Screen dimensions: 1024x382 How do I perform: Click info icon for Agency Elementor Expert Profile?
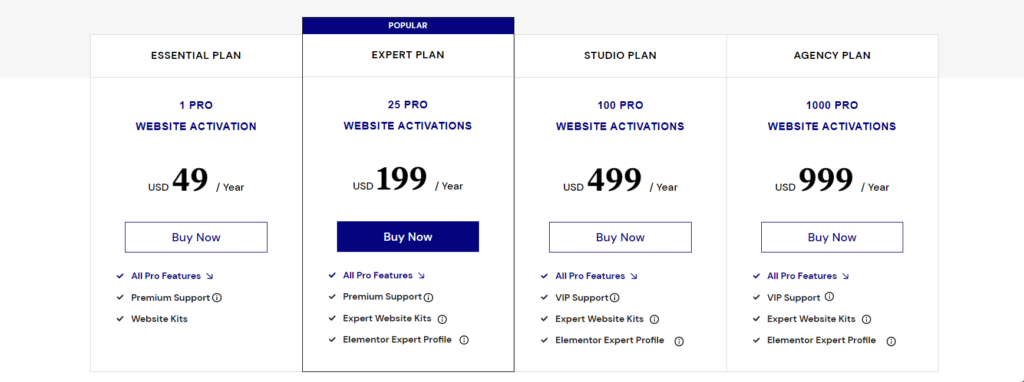click(891, 341)
